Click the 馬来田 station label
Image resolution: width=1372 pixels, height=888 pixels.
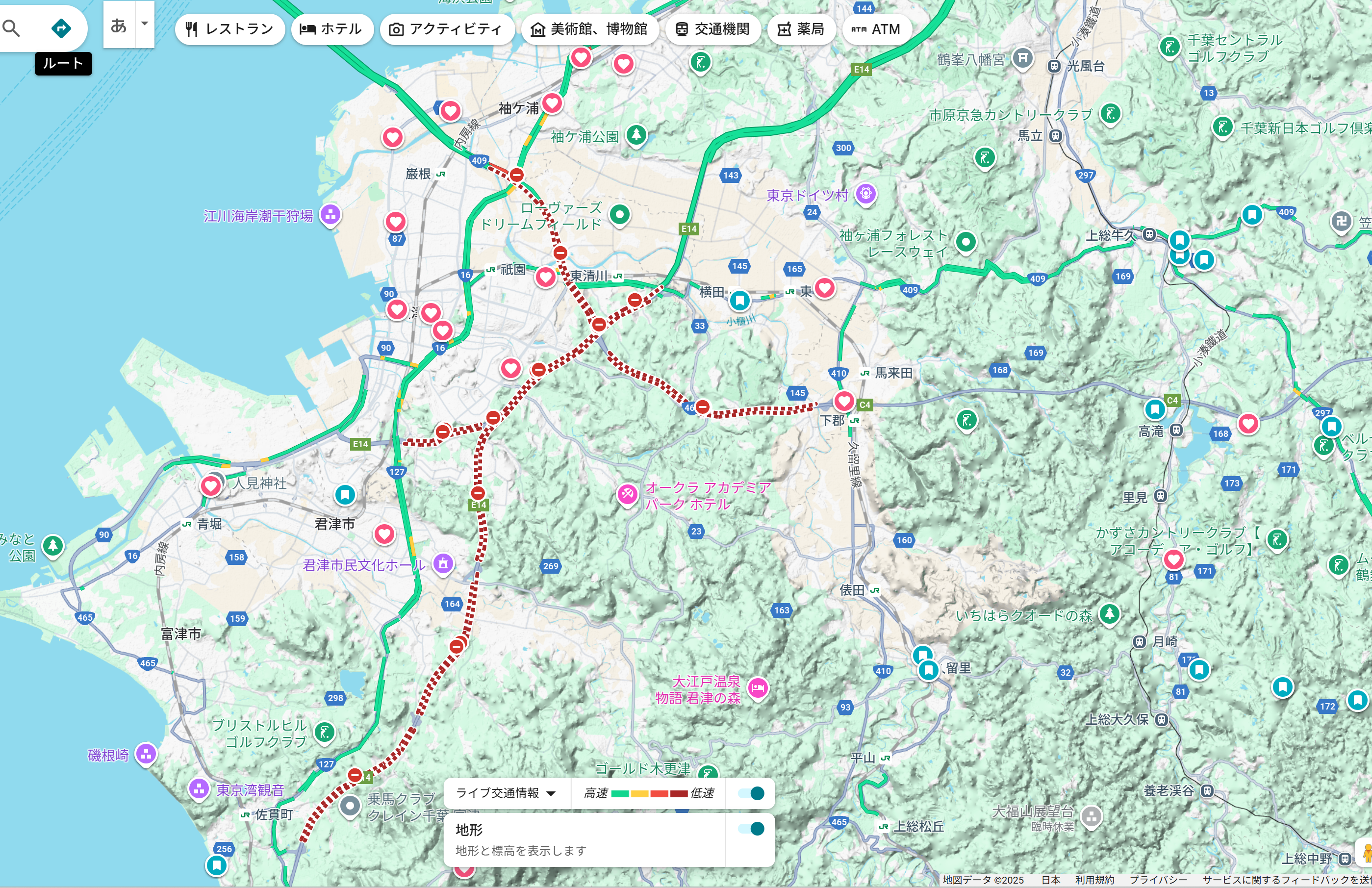click(x=893, y=373)
